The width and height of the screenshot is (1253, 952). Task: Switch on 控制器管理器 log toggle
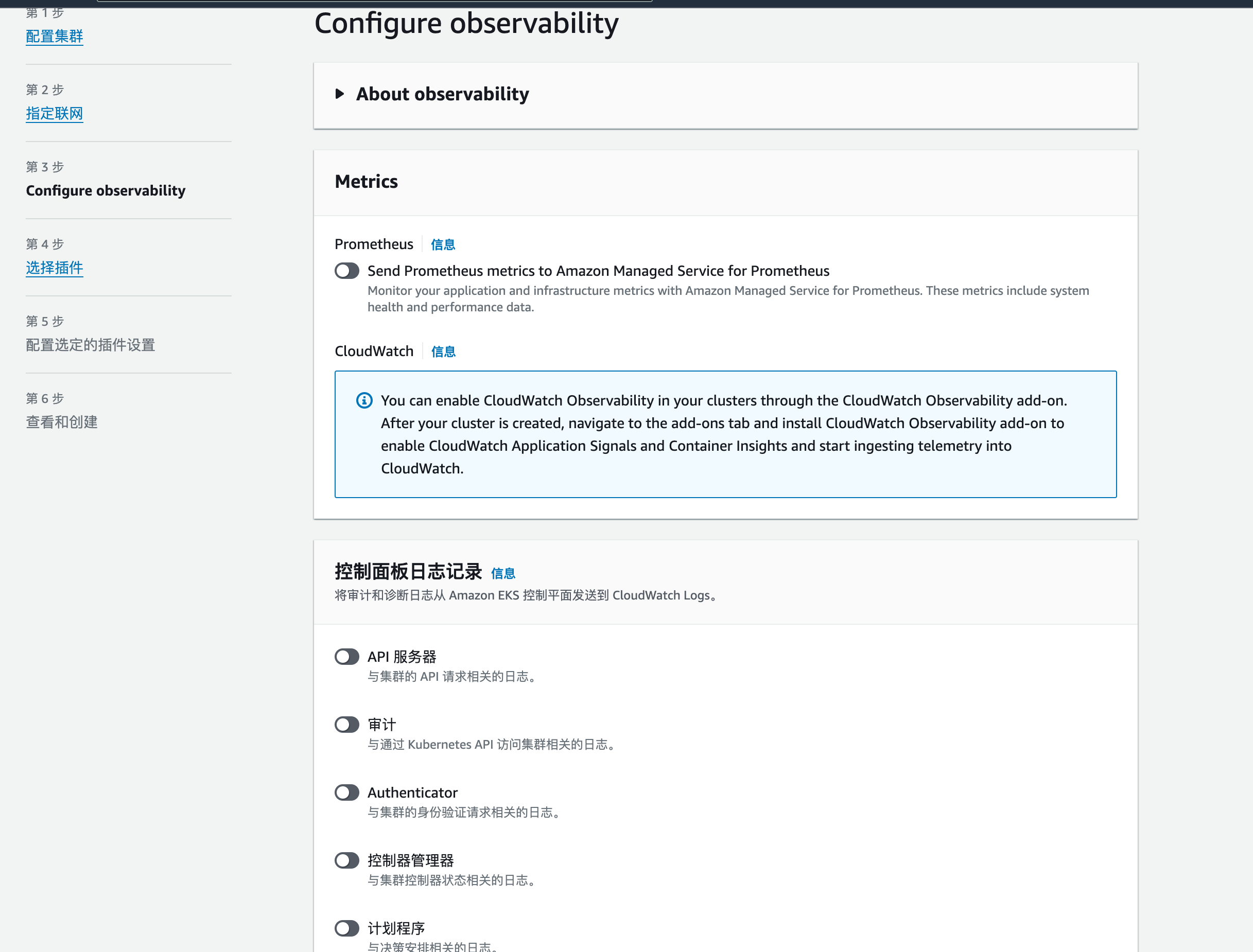pos(347,861)
